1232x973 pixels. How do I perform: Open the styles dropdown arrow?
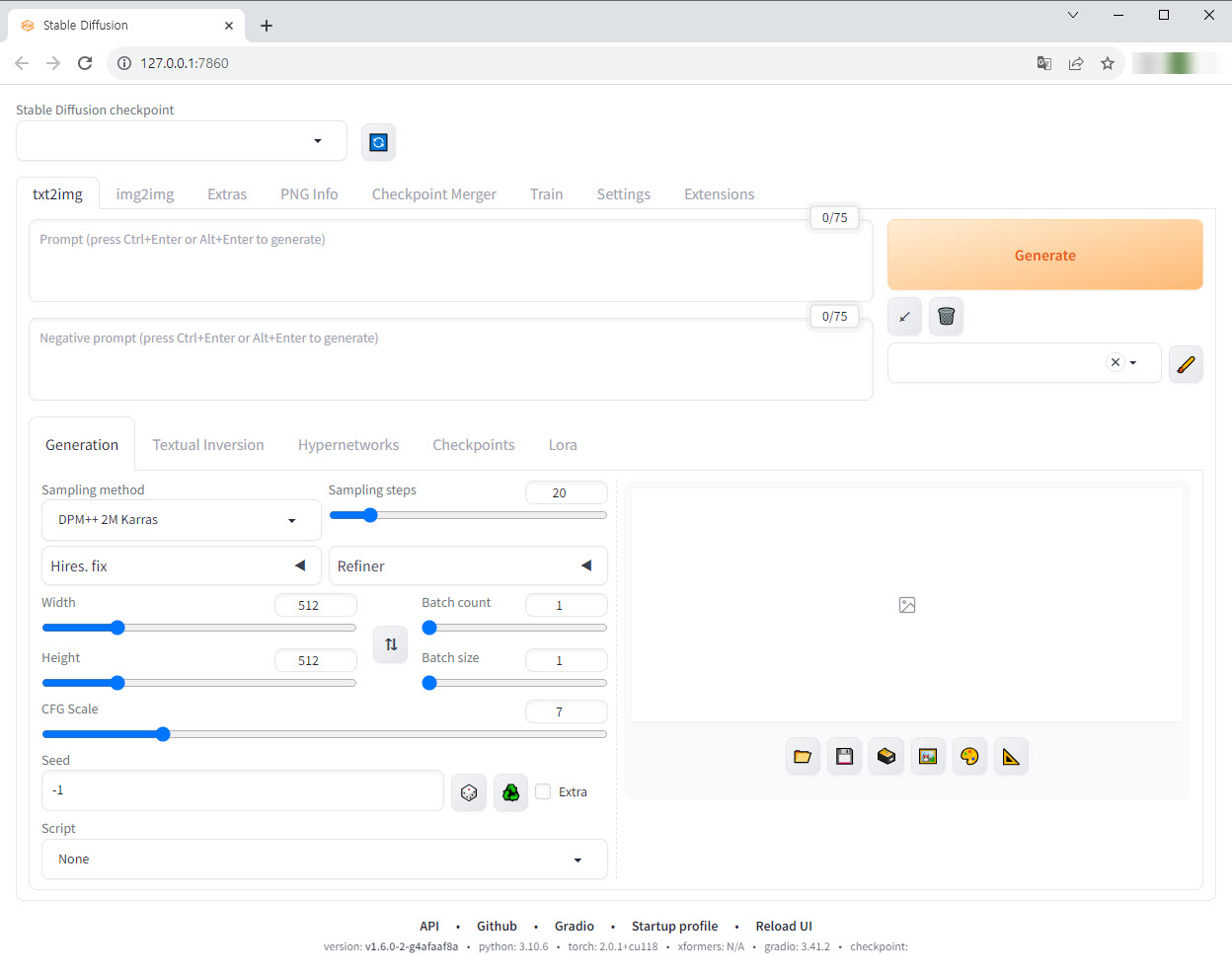coord(1133,363)
